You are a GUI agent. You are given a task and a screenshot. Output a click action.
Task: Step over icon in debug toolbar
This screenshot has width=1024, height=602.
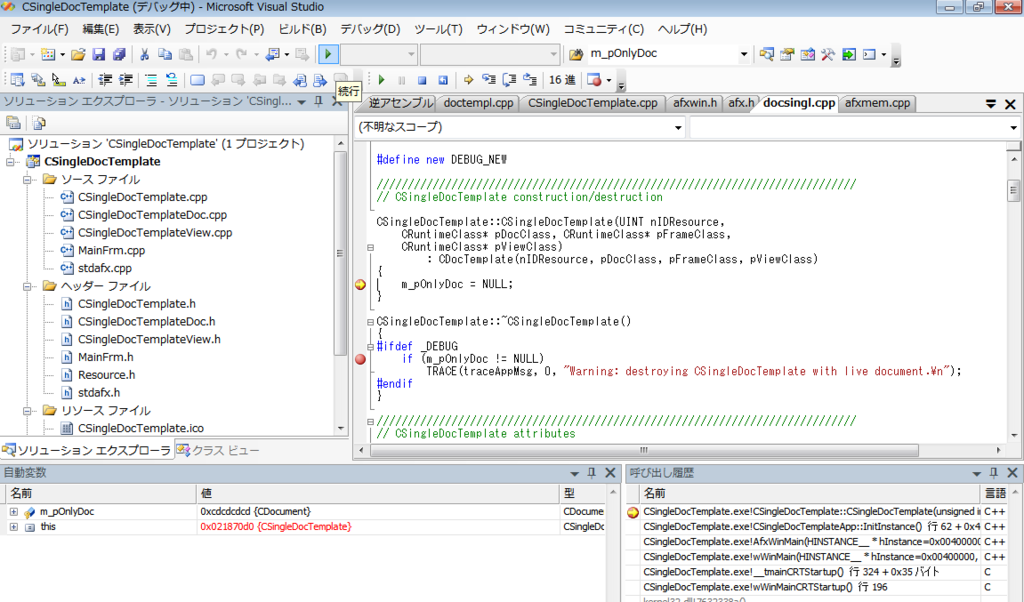click(x=509, y=80)
